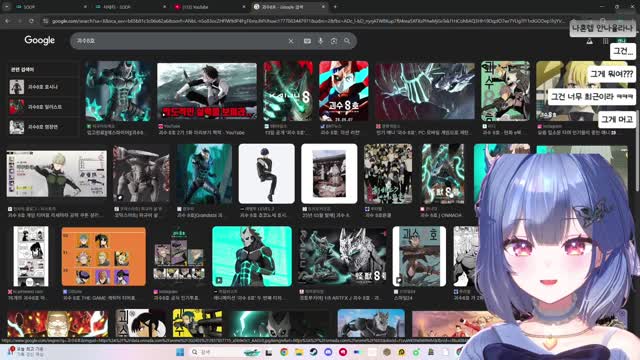The image size is (640, 360).
Task: Open bright teal Kaiju standing pose thumbnail
Action: tap(252, 256)
